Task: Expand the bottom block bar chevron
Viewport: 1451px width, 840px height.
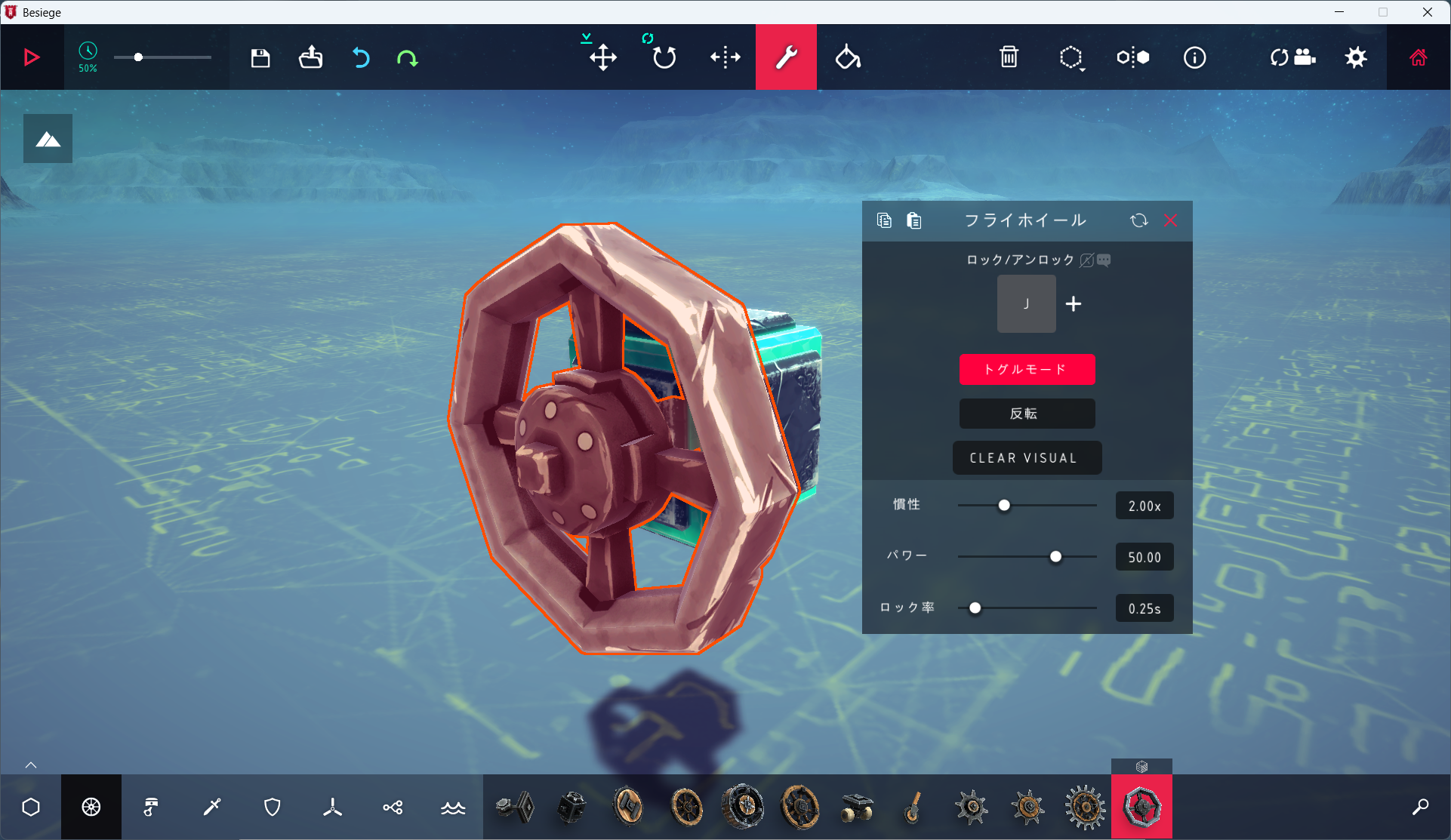Action: tap(31, 765)
